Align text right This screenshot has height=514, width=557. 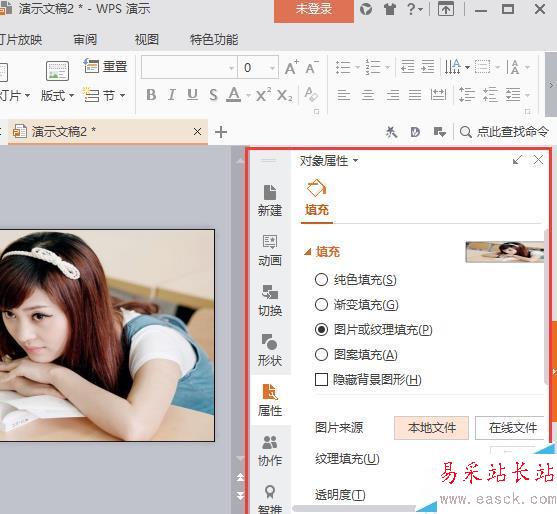393,95
